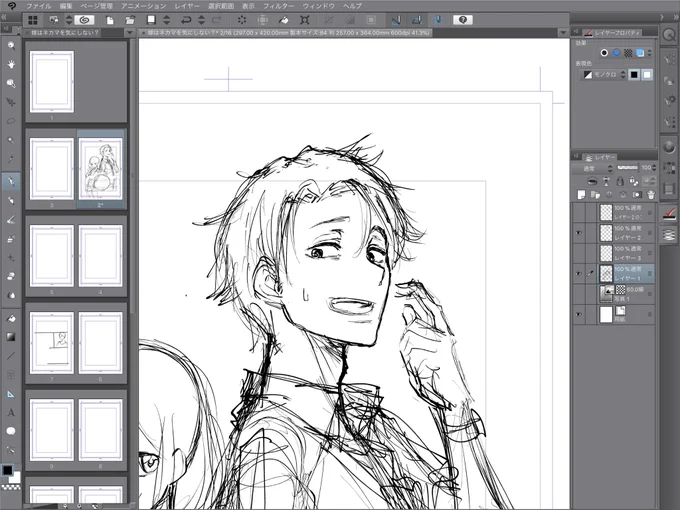Image resolution: width=680 pixels, height=510 pixels.
Task: Open the アニメーション menu
Action: (x=144, y=6)
